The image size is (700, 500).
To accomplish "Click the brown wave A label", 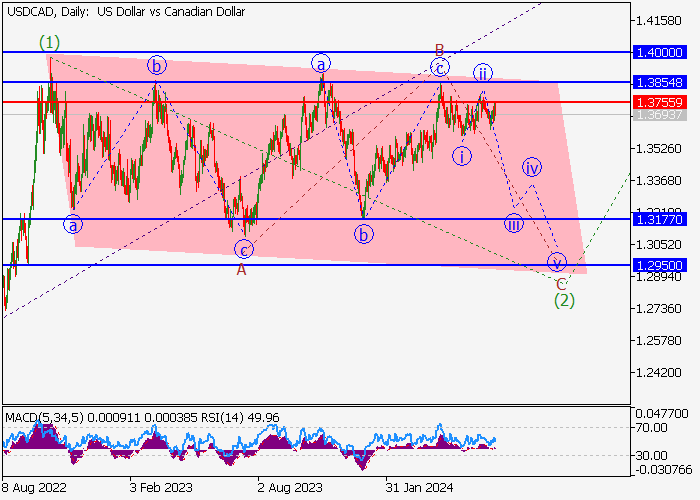I will (241, 270).
